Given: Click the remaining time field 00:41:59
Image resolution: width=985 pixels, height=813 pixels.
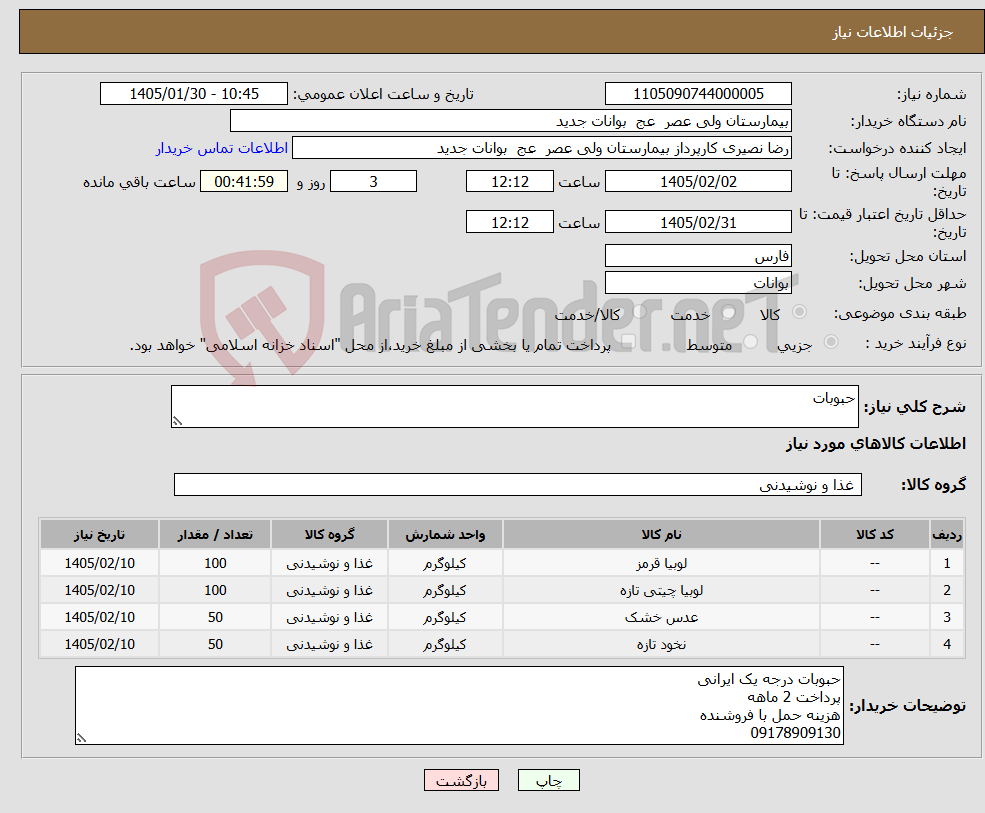Looking at the screenshot, I should (x=244, y=182).
